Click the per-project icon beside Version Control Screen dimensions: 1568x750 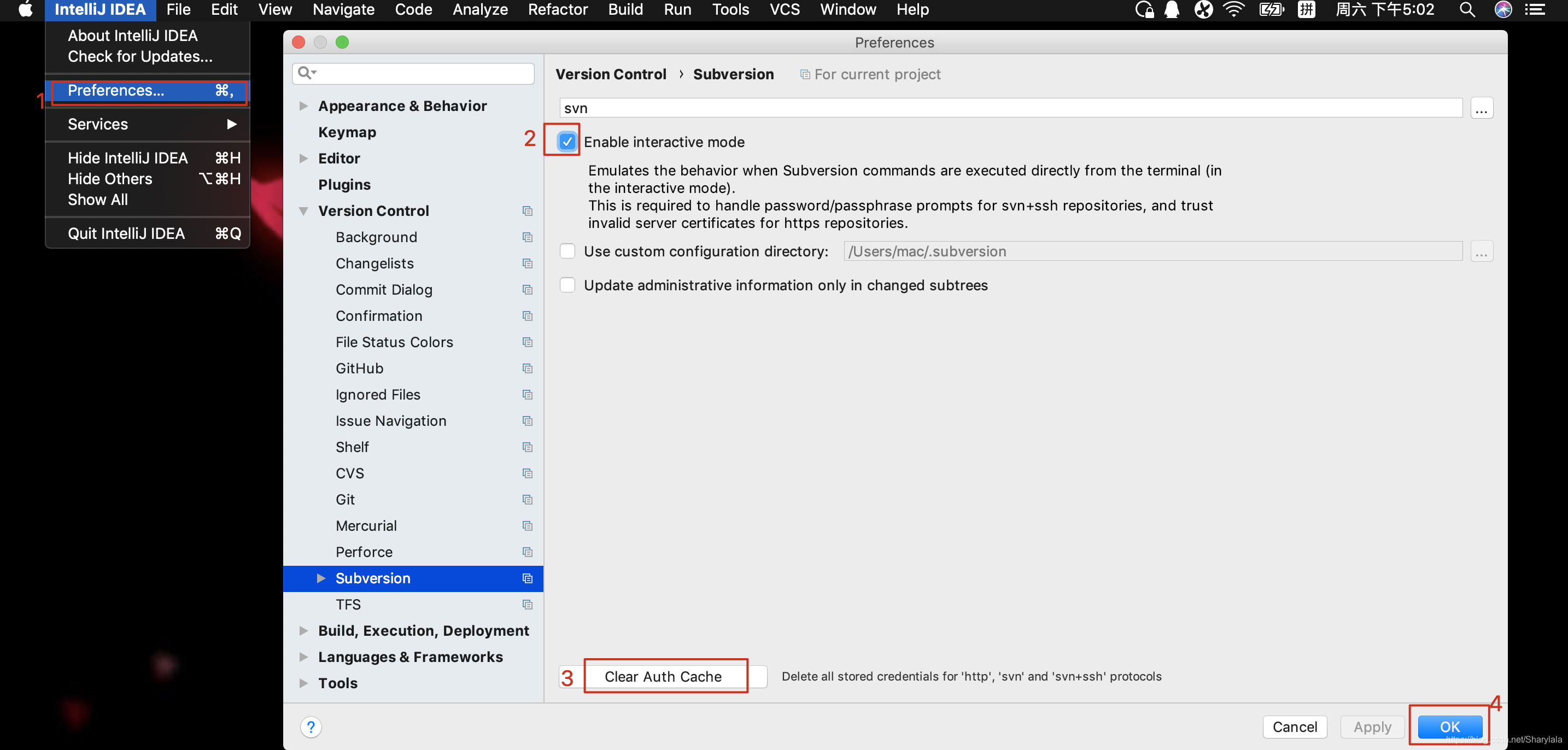click(527, 210)
